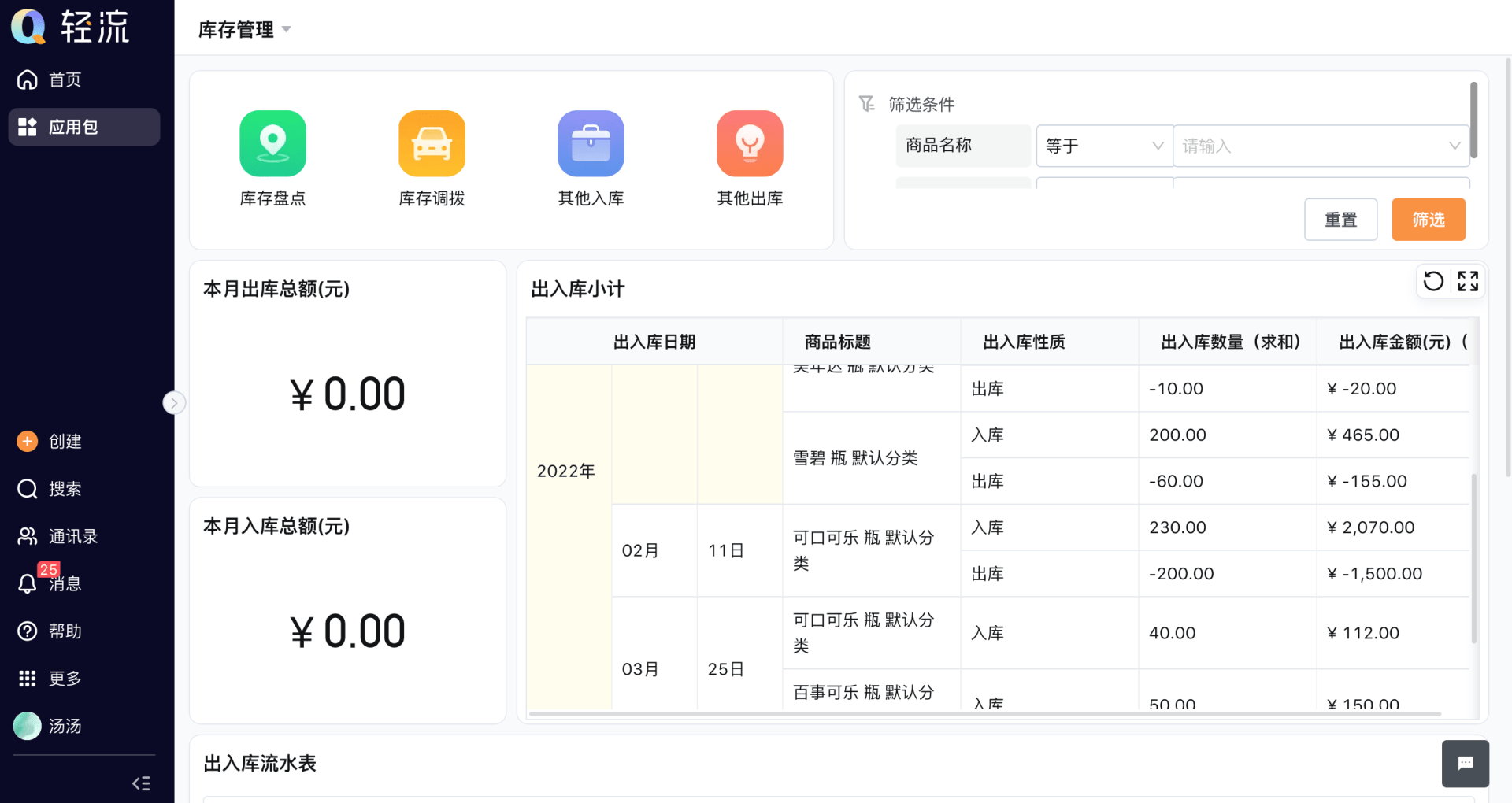
Task: Open the chat bubble at bottom right
Action: pos(1465,763)
